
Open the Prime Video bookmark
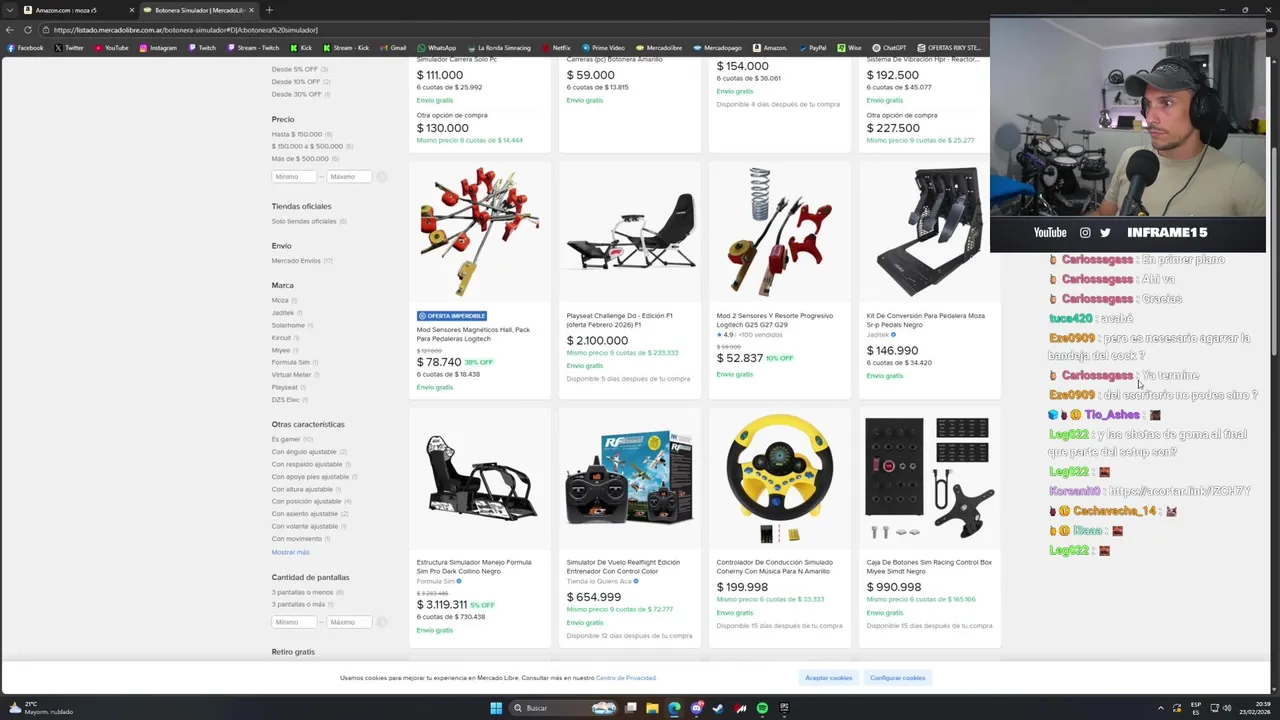click(x=602, y=48)
